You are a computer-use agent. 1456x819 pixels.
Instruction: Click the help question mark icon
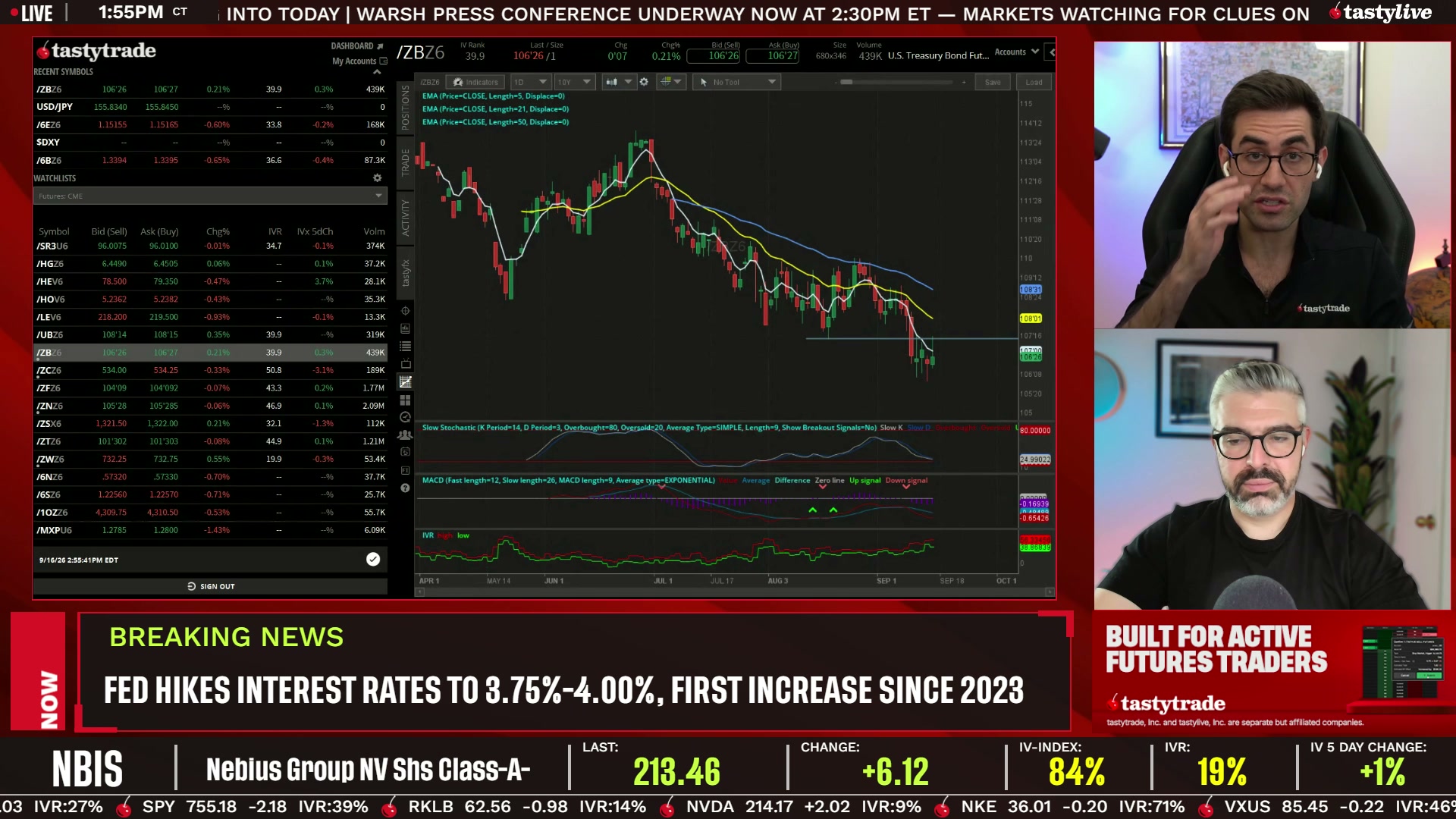[x=405, y=488]
